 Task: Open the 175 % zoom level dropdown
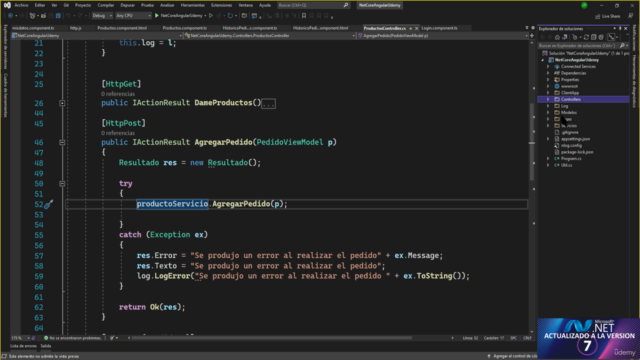pos(20,338)
